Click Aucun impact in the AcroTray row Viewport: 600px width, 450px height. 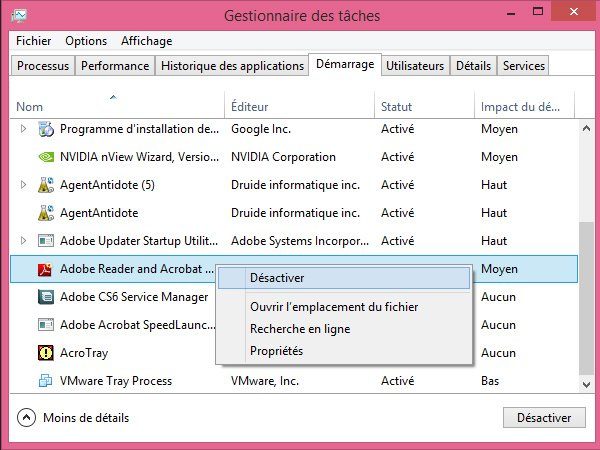click(498, 353)
